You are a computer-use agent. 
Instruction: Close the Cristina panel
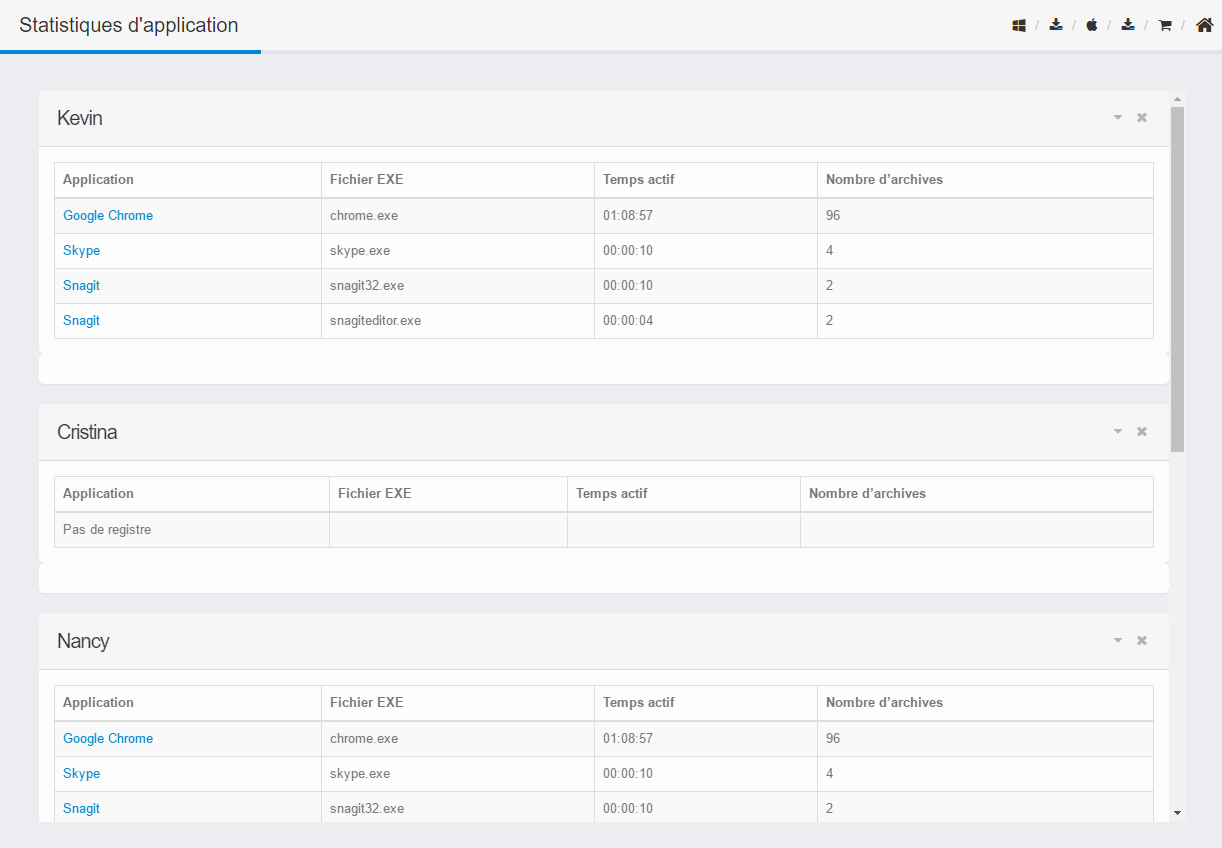(x=1142, y=432)
